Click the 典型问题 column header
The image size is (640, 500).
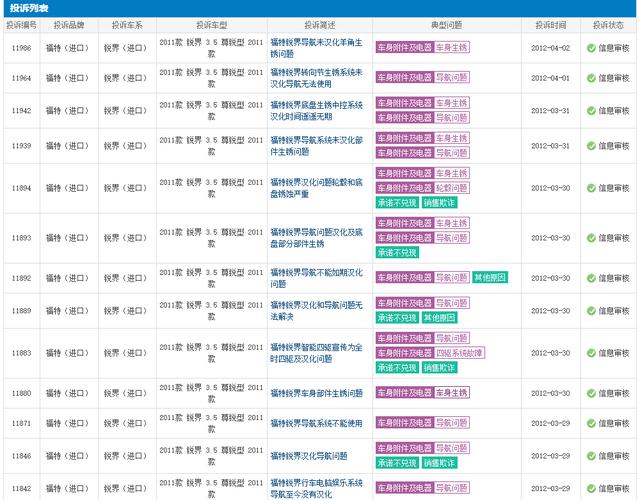pyautogui.click(x=447, y=25)
